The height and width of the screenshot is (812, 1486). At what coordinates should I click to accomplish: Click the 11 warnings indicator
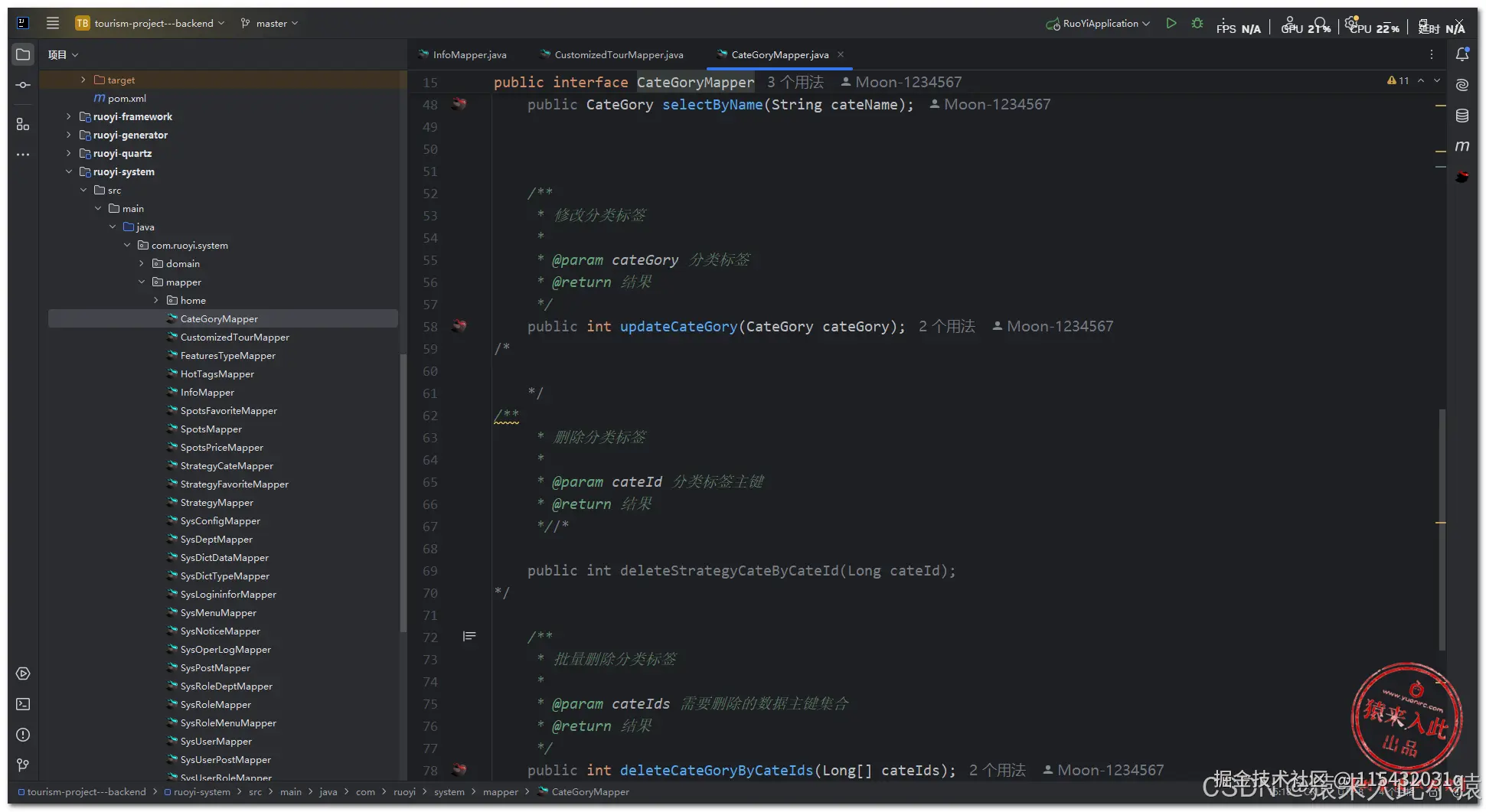click(1398, 80)
